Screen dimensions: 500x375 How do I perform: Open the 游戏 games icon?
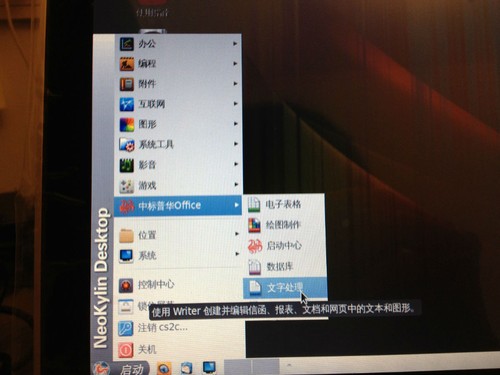(x=127, y=186)
